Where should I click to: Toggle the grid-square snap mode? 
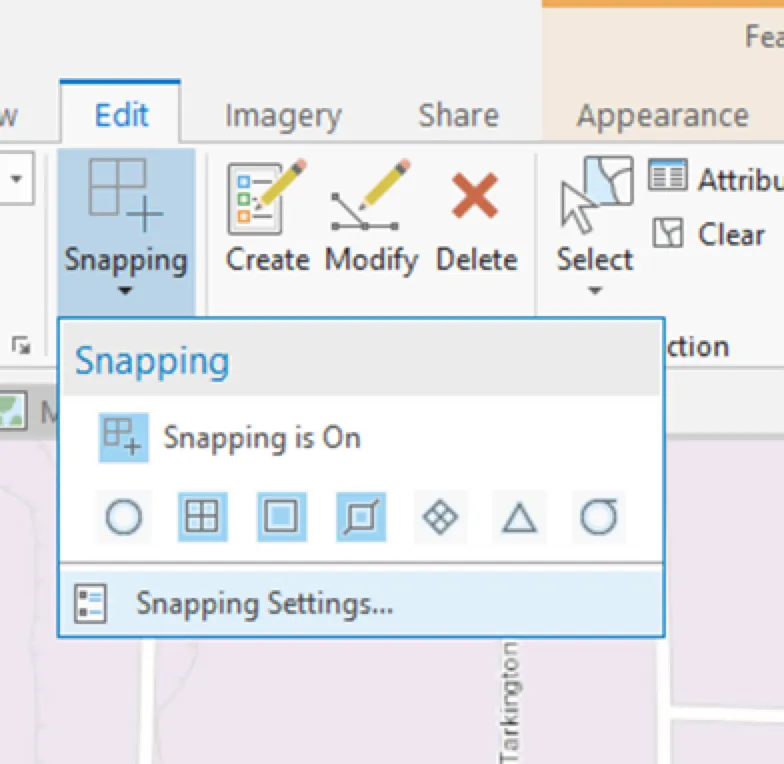[202, 516]
